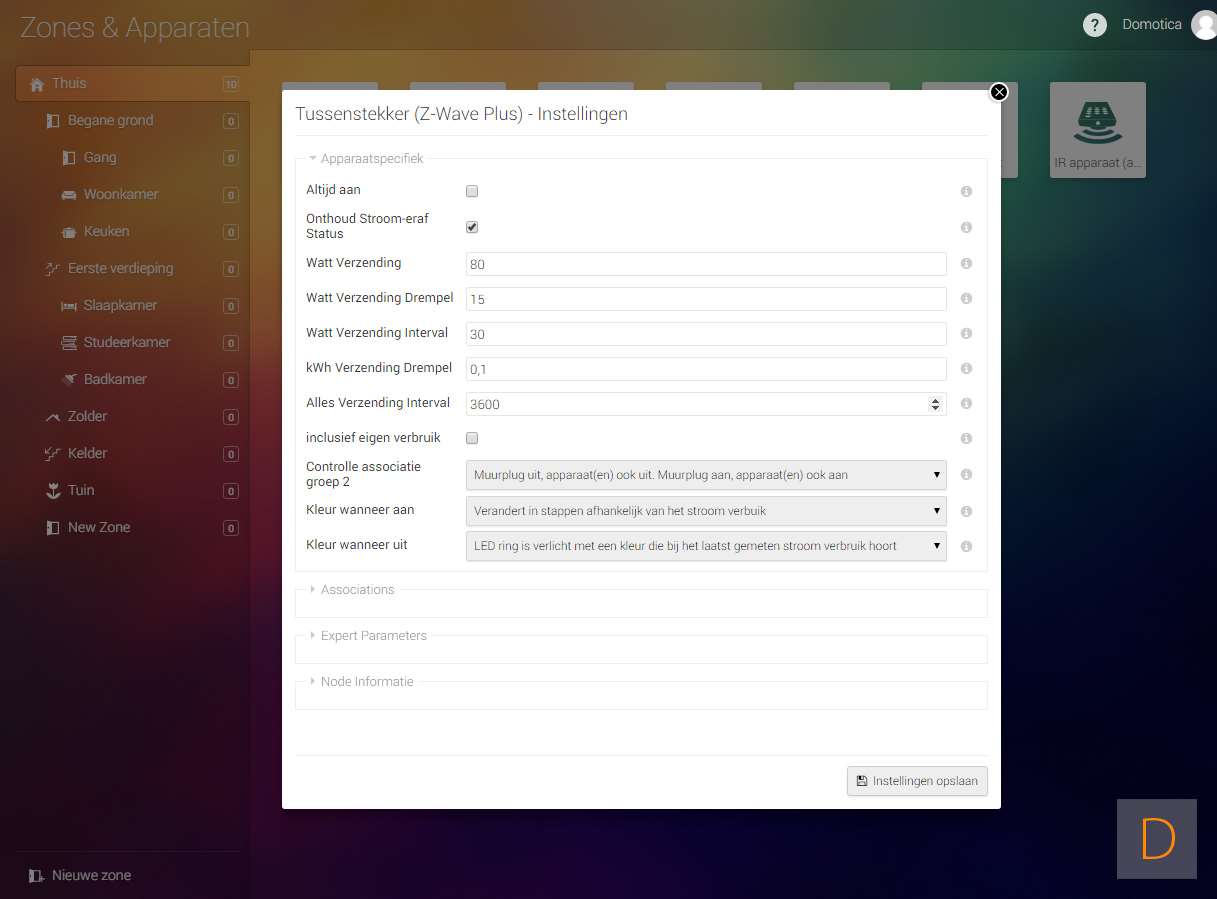The height and width of the screenshot is (899, 1217).
Task: Click Nieuwe zone to add a zone
Action: 91,875
